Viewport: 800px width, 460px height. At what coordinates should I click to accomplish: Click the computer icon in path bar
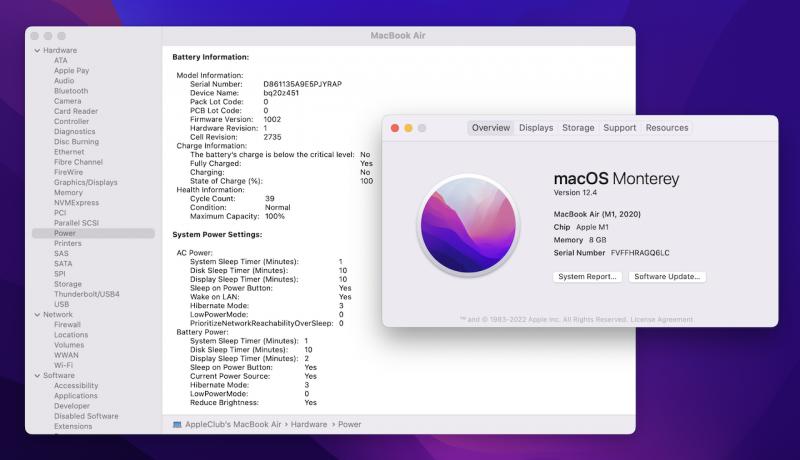(177, 424)
